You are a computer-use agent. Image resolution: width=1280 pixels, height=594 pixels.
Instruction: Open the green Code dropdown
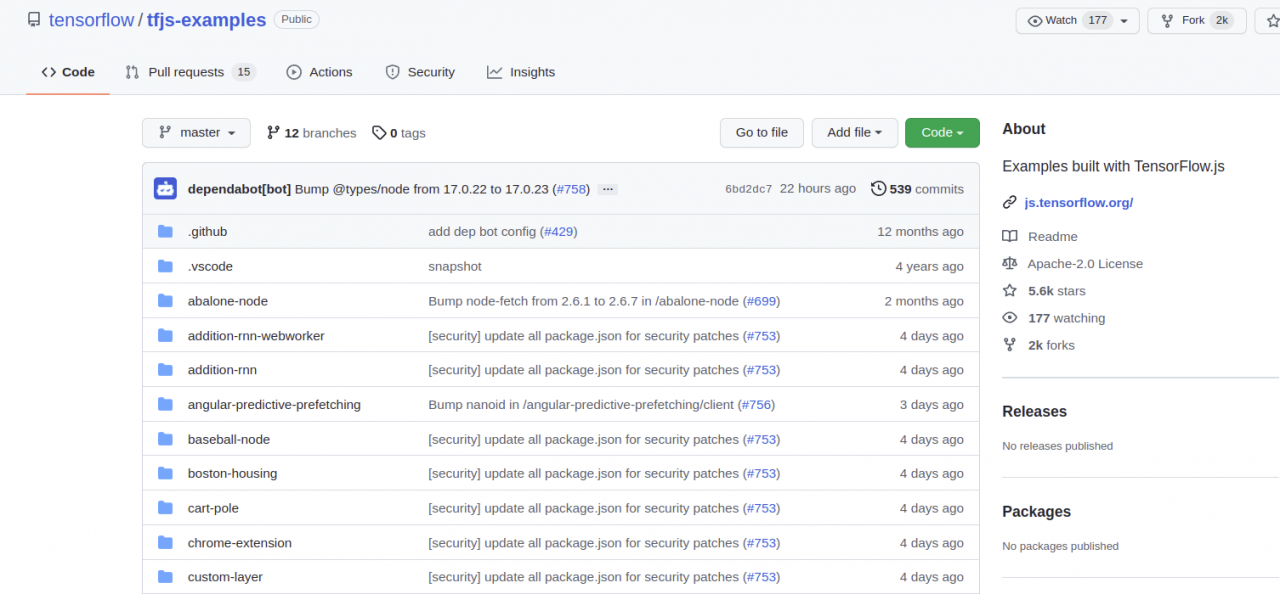pyautogui.click(x=941, y=132)
